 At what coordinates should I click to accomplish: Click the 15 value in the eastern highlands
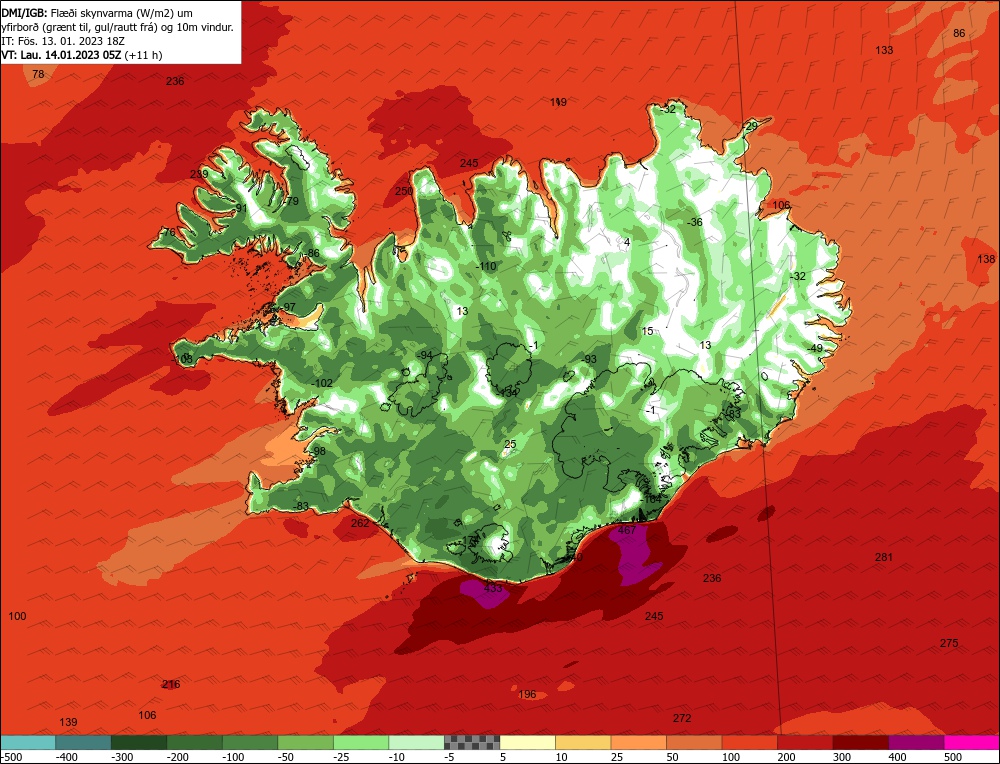(647, 331)
